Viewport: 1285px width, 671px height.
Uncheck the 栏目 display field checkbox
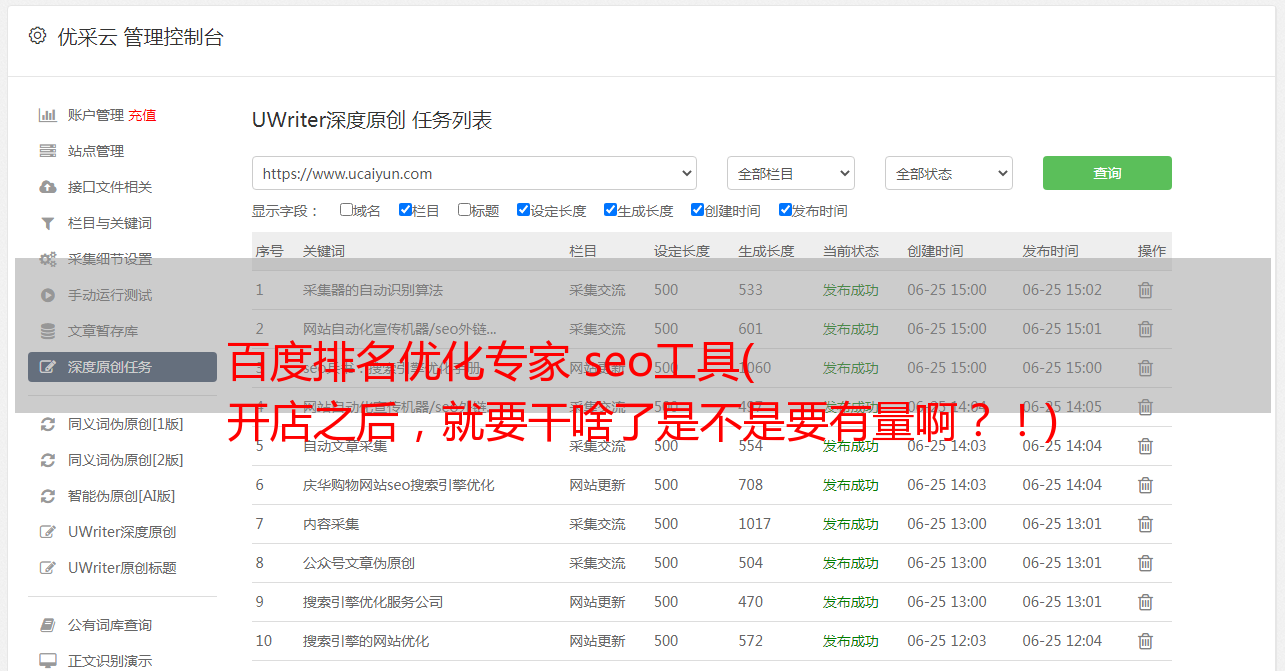tap(405, 210)
